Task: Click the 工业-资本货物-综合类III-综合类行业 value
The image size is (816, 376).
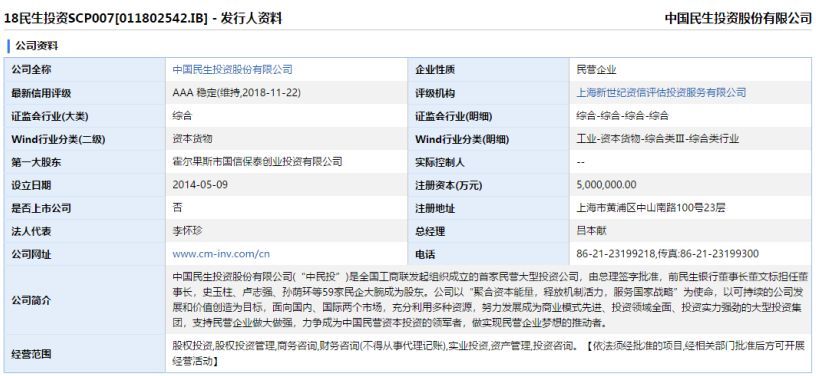Action: click(658, 139)
